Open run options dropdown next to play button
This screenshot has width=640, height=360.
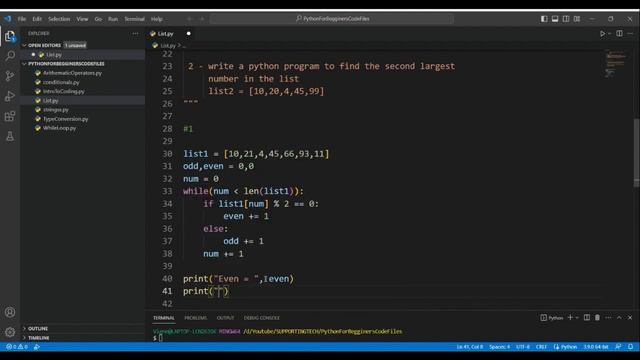pos(609,33)
